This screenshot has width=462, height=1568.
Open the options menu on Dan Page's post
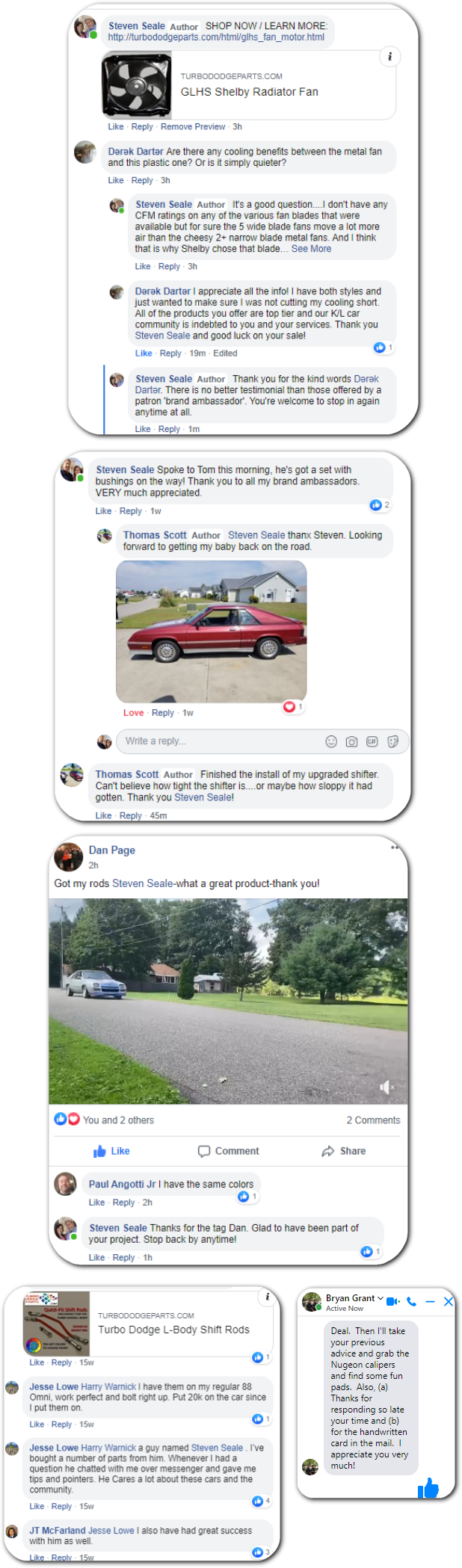click(x=395, y=848)
